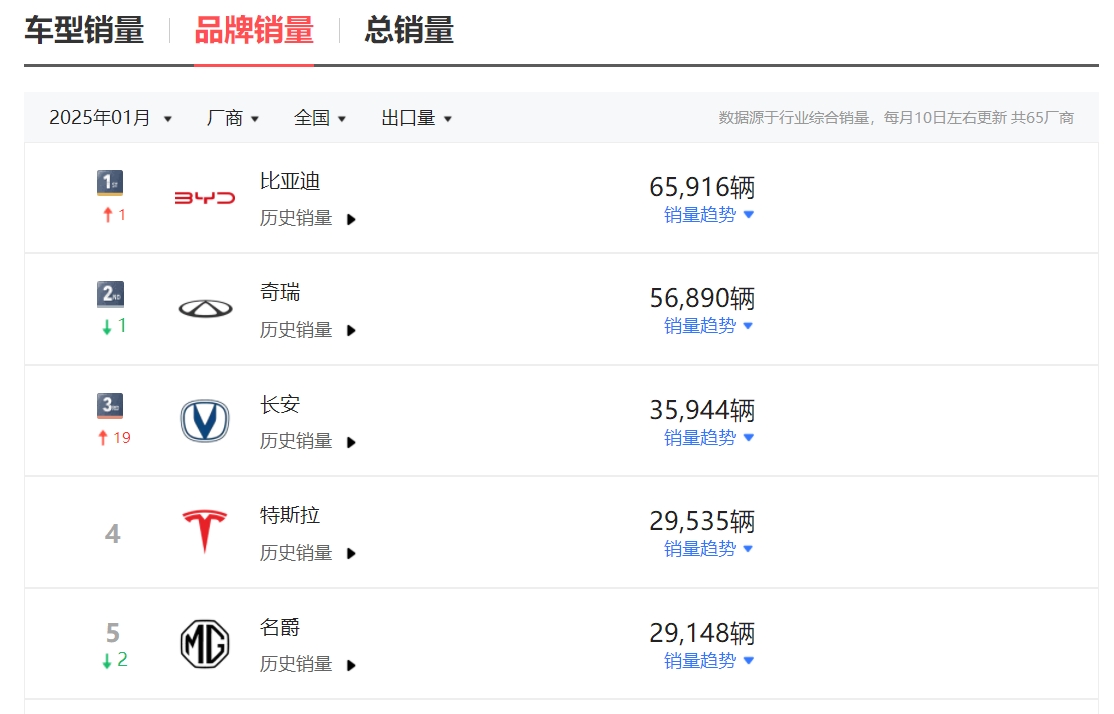Image resolution: width=1114 pixels, height=714 pixels.
Task: Expand 销量趋势 for 特斯拉
Action: (x=708, y=549)
